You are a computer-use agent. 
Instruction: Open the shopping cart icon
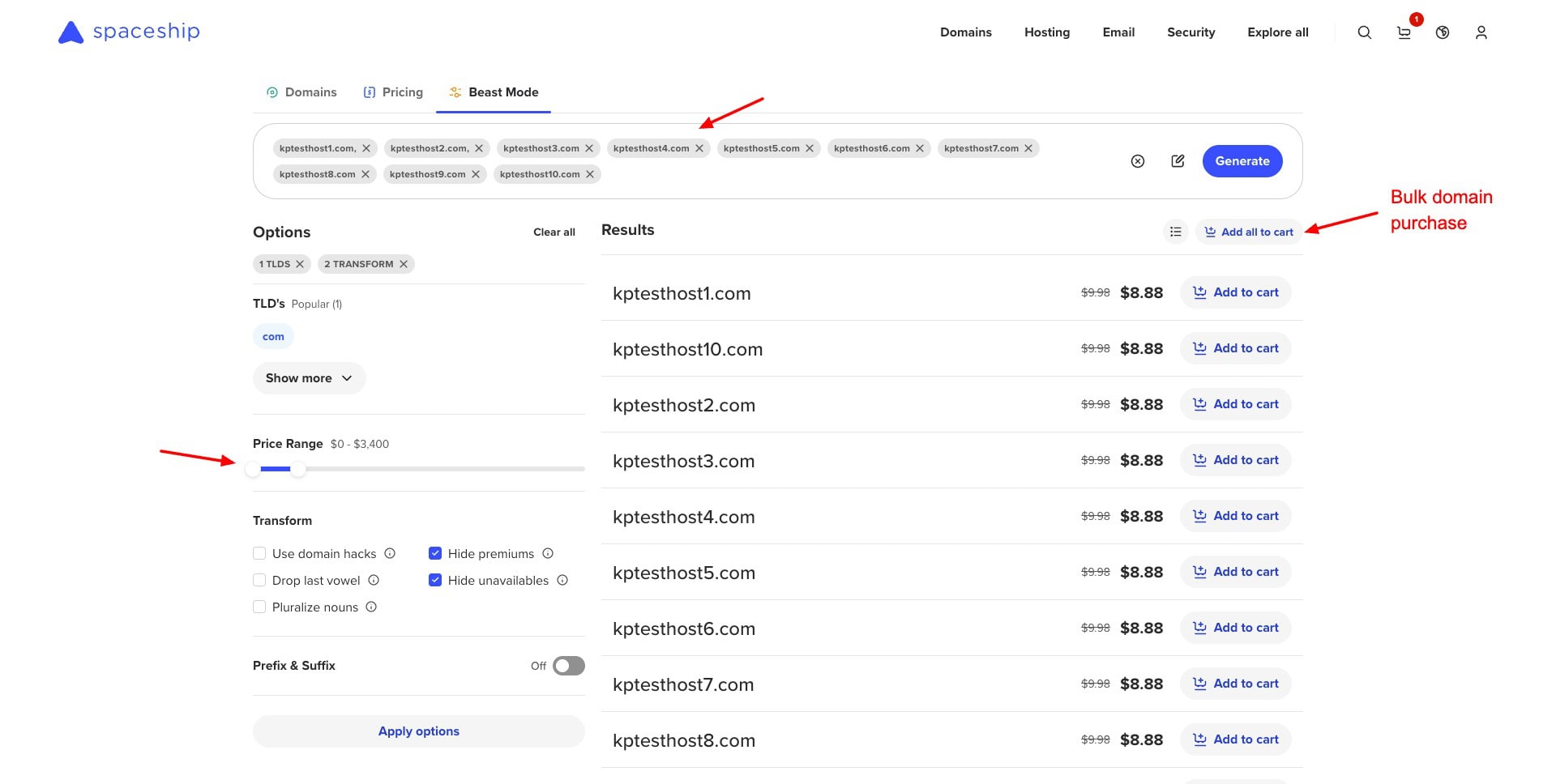(1404, 32)
